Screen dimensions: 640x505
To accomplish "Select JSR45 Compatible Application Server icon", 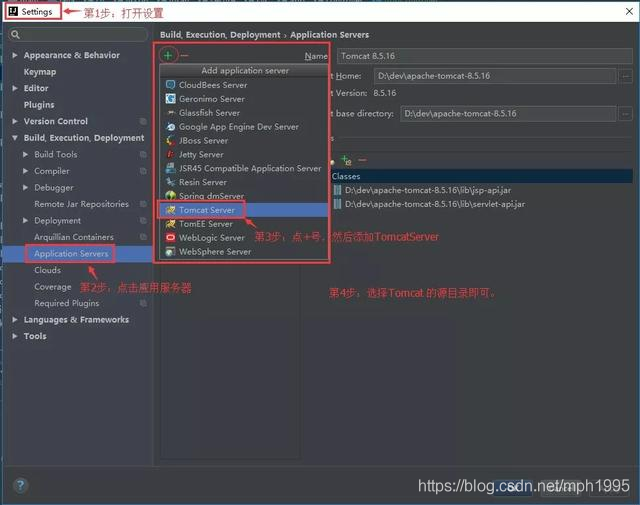I will click(x=170, y=168).
